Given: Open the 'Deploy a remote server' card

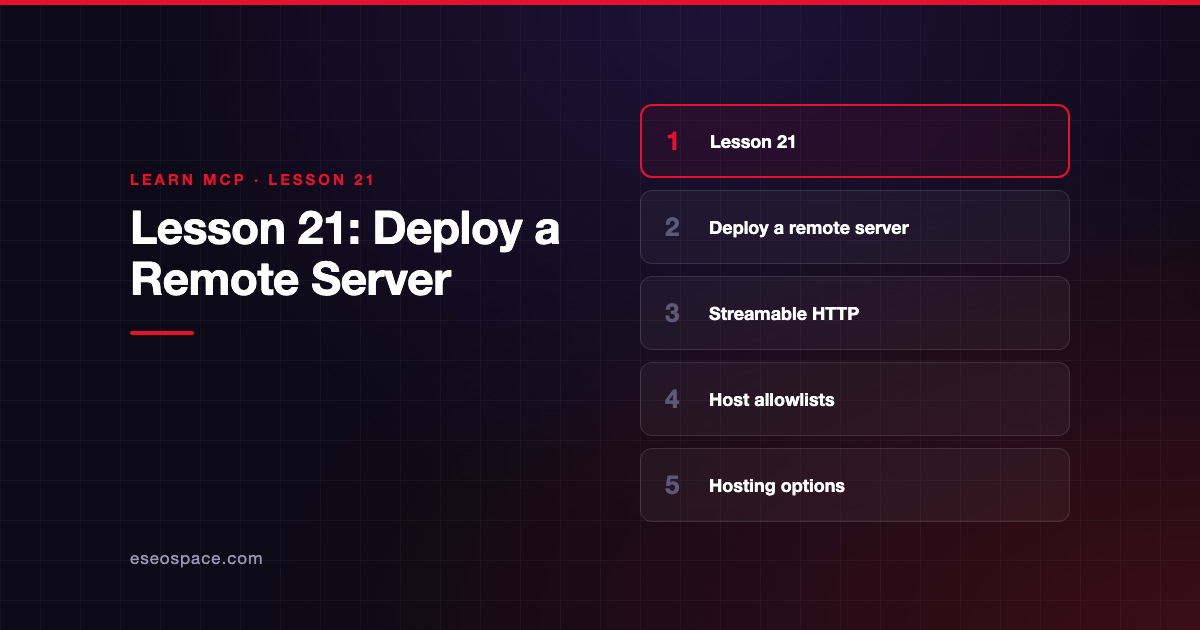Looking at the screenshot, I should point(855,227).
